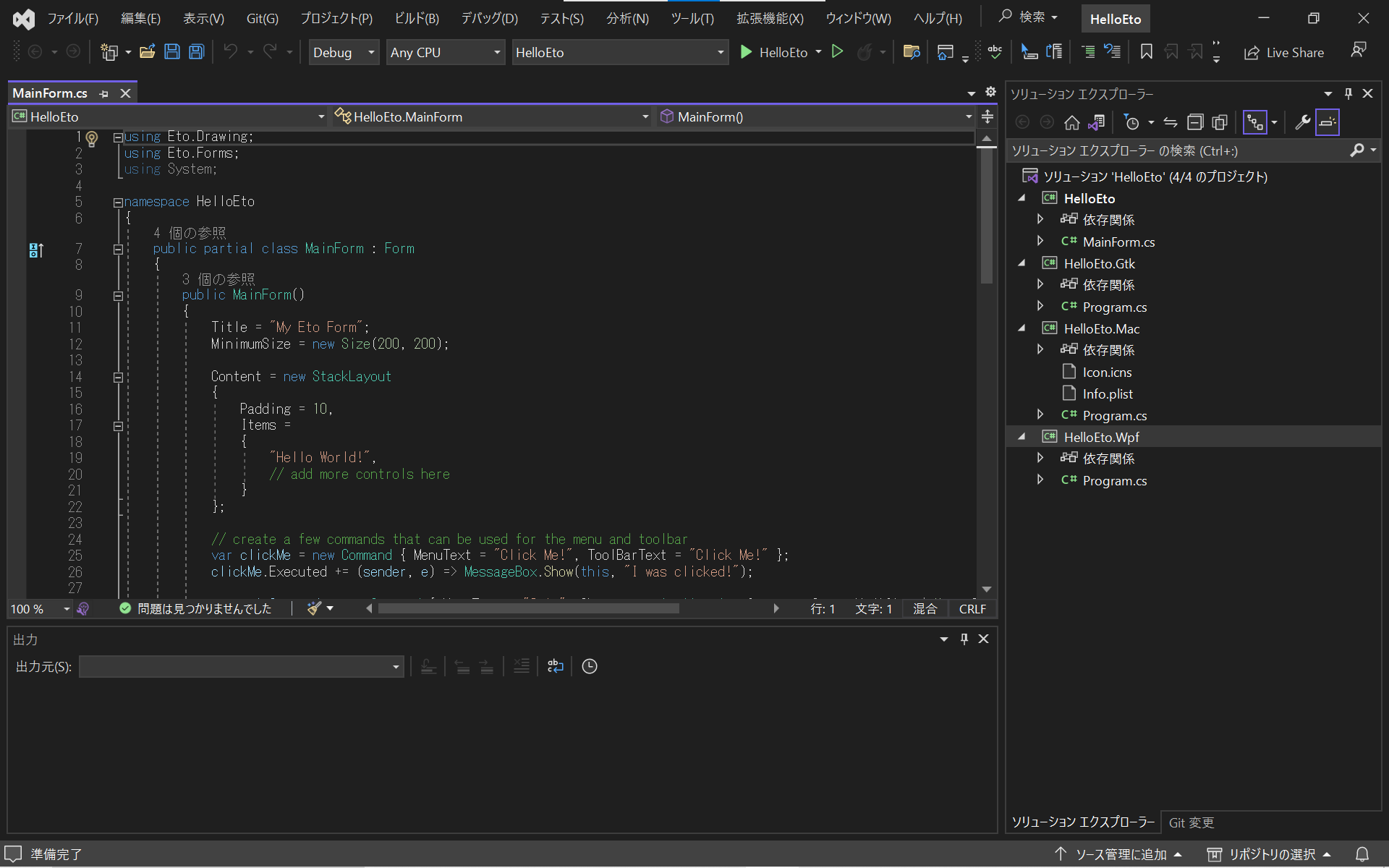Click the code cleanup broom icon
1389x868 pixels.
coord(314,608)
